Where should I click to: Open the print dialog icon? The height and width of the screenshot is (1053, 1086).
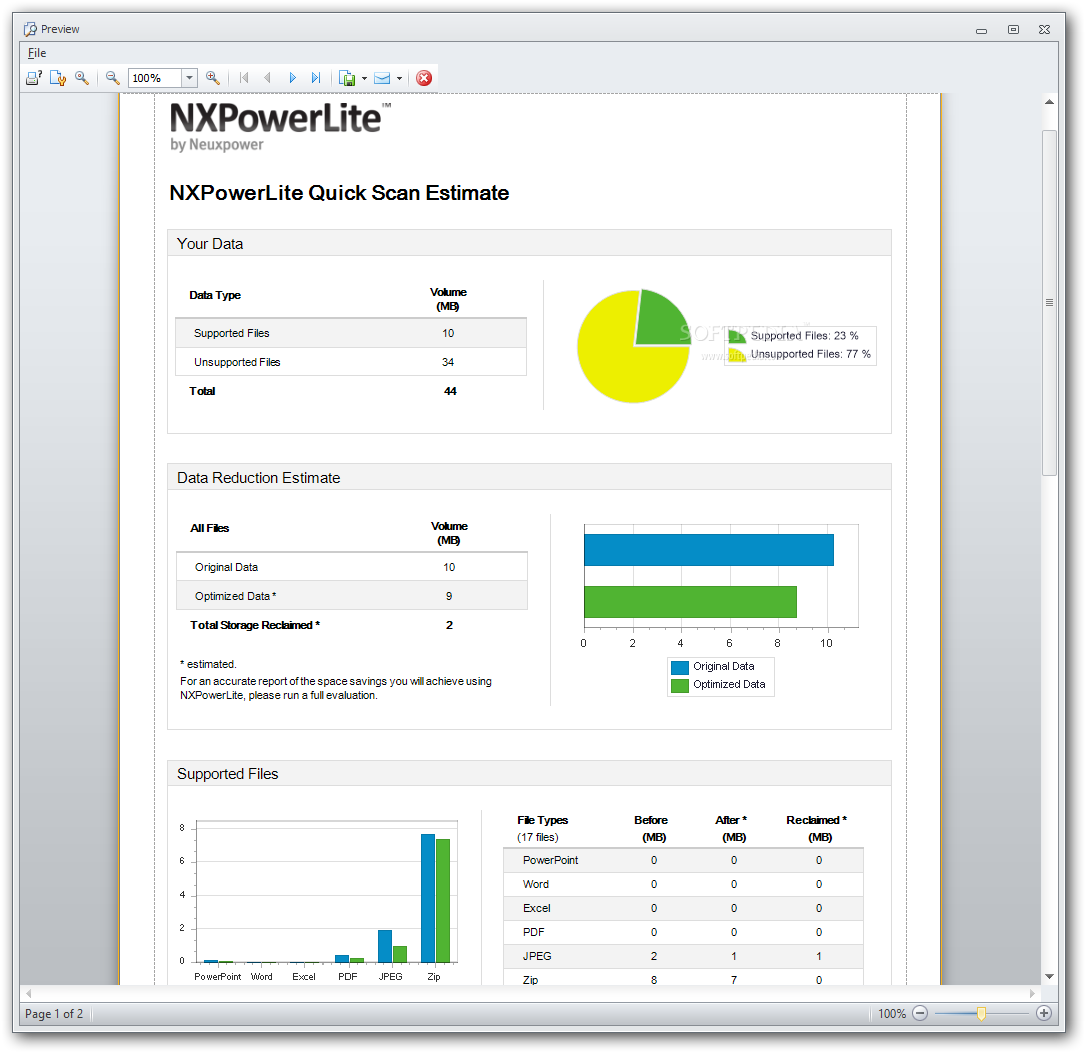pyautogui.click(x=34, y=78)
